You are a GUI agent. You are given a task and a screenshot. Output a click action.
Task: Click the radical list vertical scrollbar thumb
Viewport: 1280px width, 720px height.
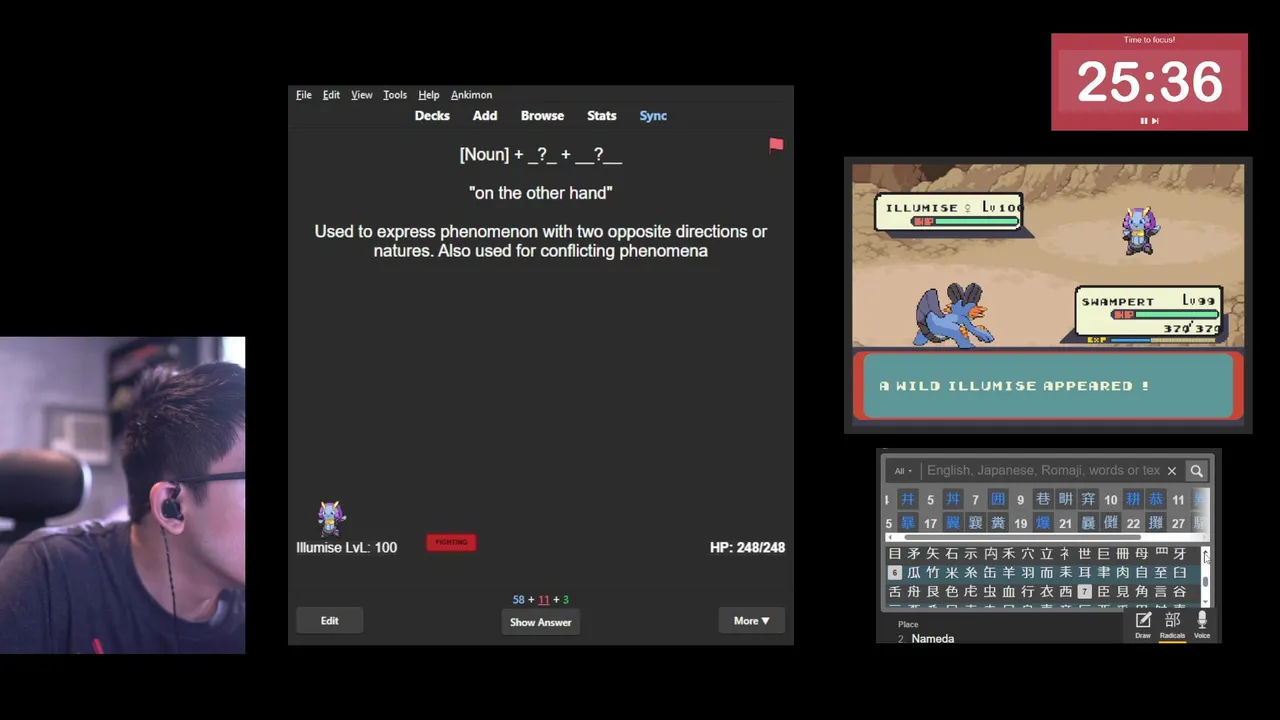[x=1206, y=582]
